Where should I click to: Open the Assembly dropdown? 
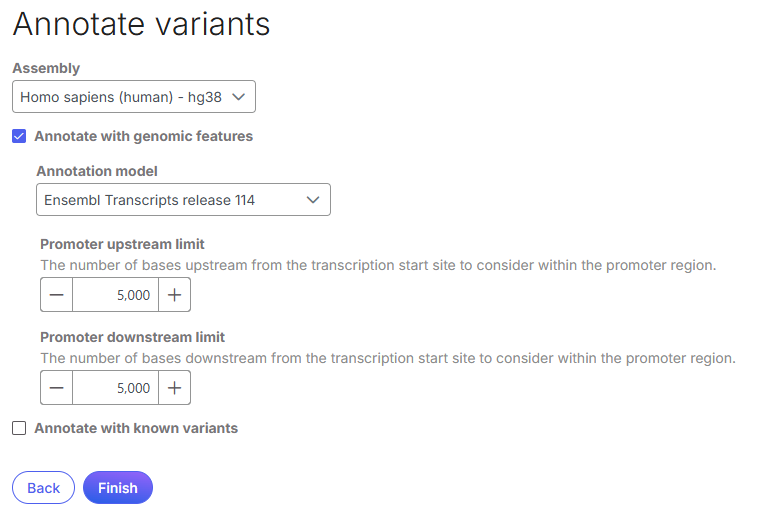[134, 97]
